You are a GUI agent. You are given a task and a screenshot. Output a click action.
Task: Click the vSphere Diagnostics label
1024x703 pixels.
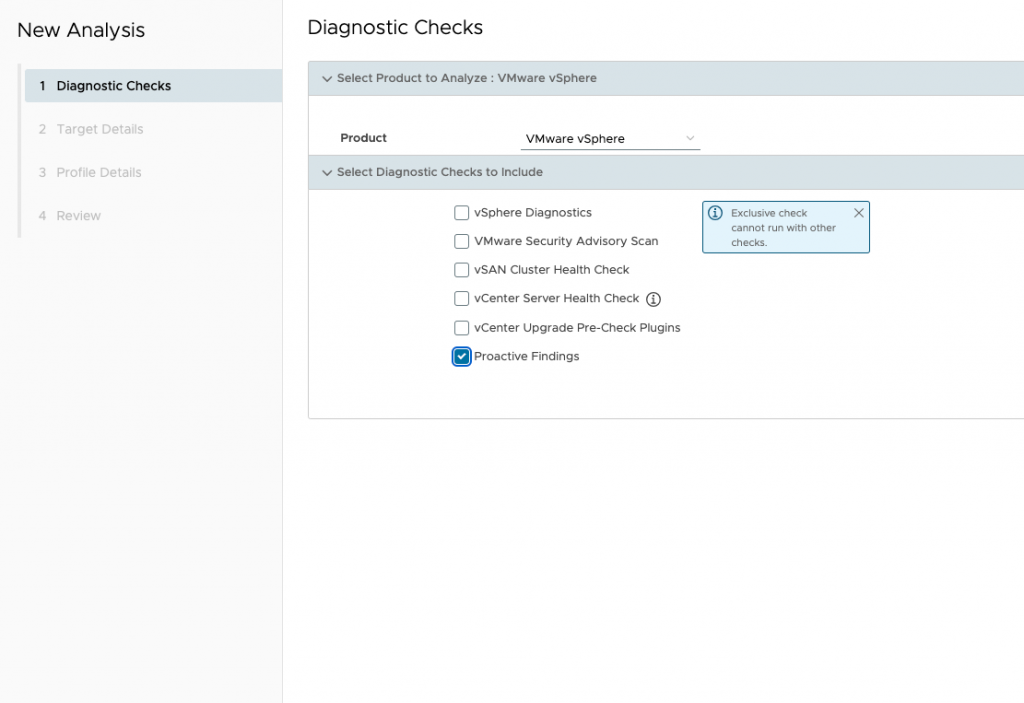tap(533, 212)
